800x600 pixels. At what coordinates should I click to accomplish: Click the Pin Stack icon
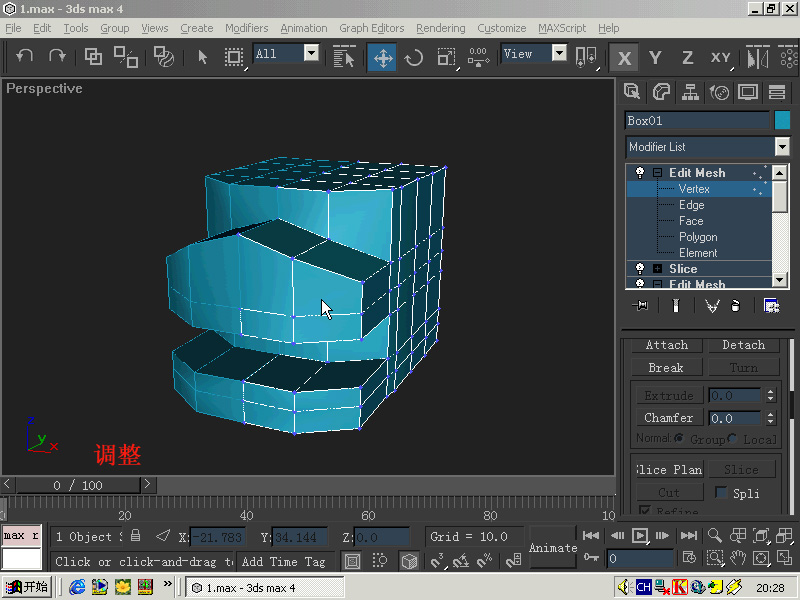click(640, 306)
